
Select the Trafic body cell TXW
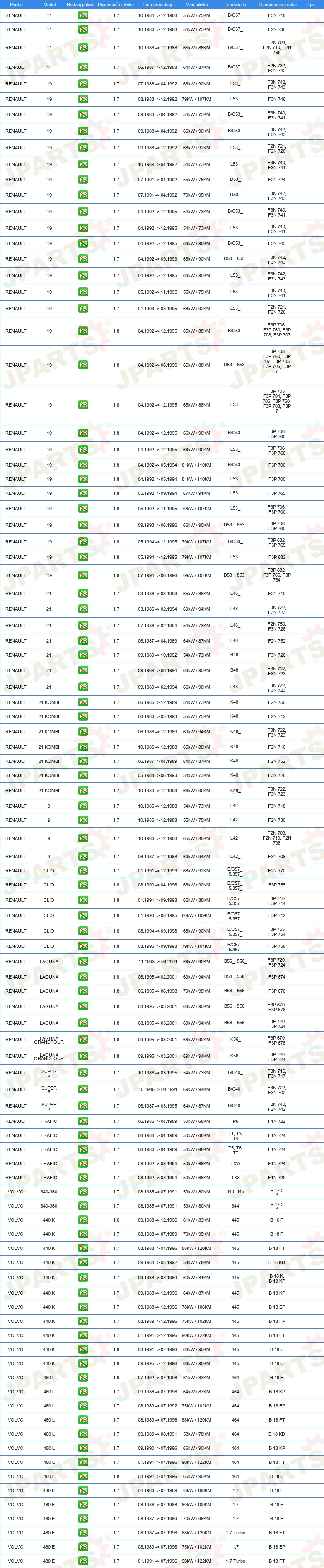(x=235, y=1164)
